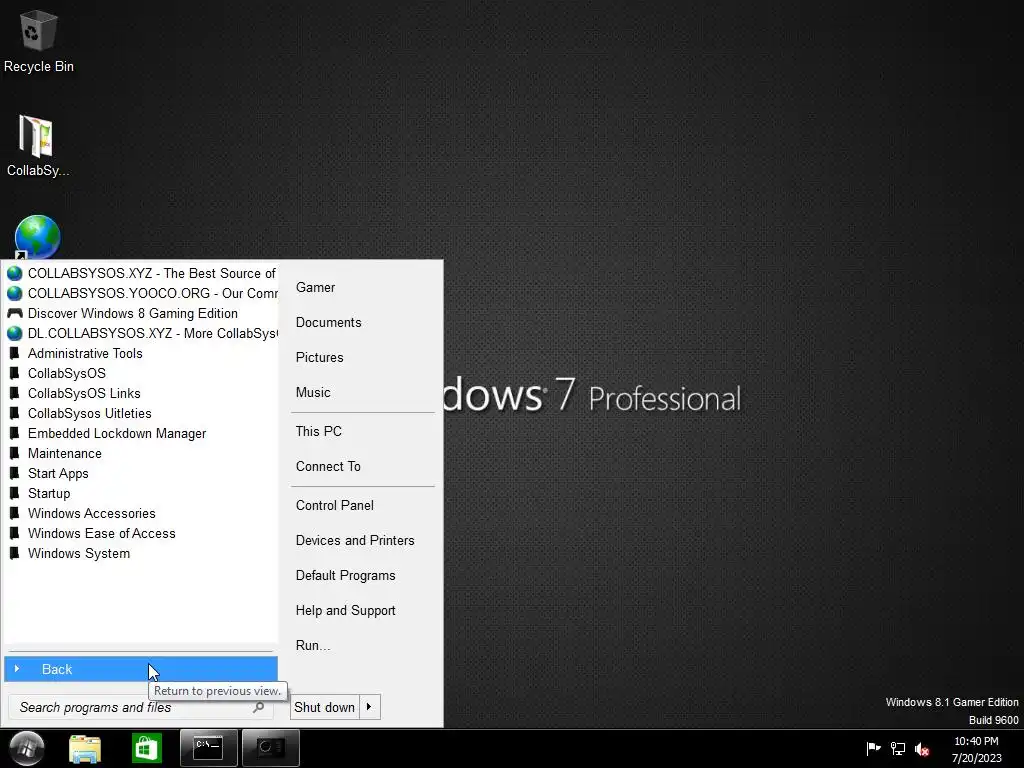Expand the CollabSysOS folder
Screen dimensions: 1024x768
coord(141,374)
